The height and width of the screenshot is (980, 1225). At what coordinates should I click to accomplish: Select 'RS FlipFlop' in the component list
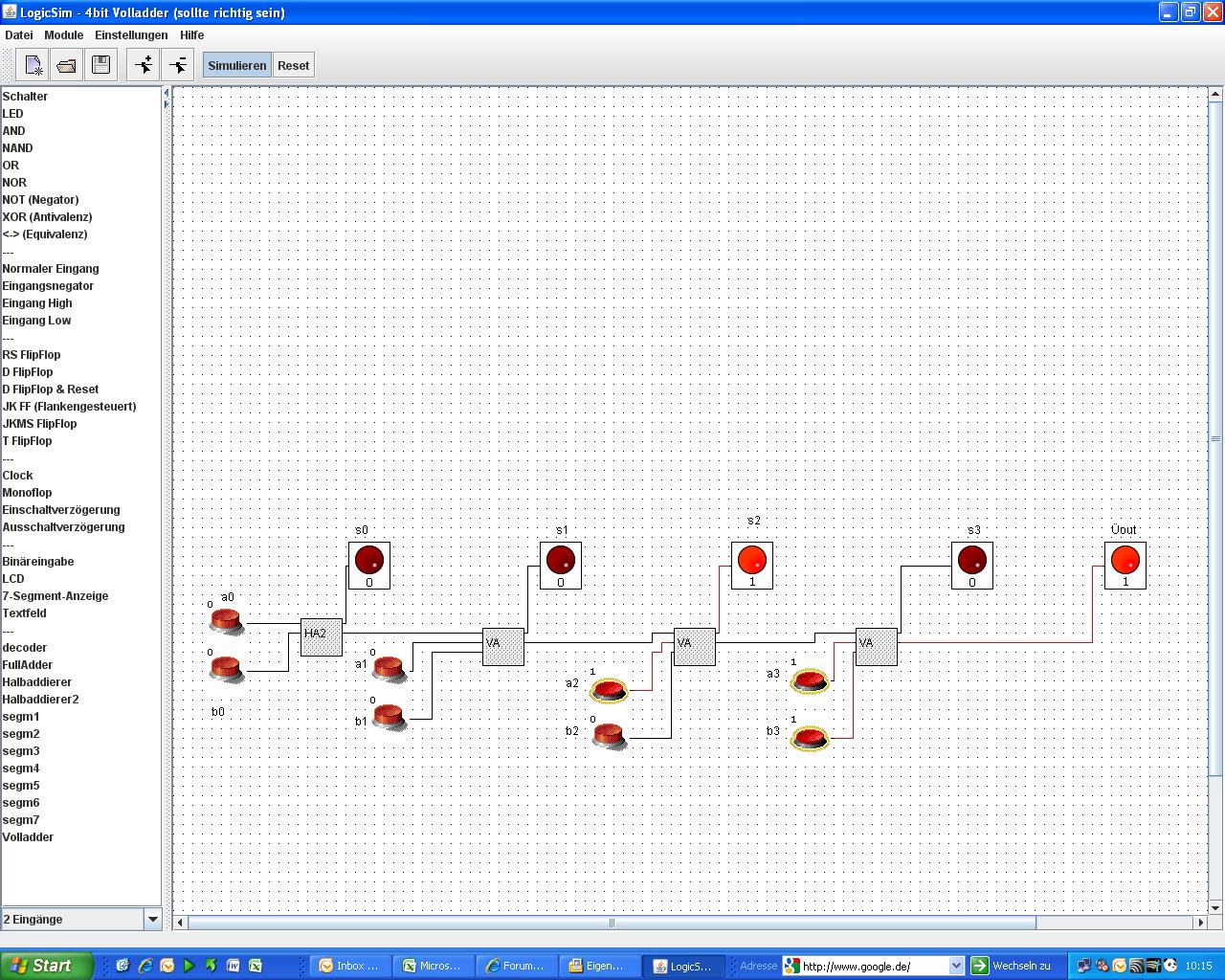[32, 354]
